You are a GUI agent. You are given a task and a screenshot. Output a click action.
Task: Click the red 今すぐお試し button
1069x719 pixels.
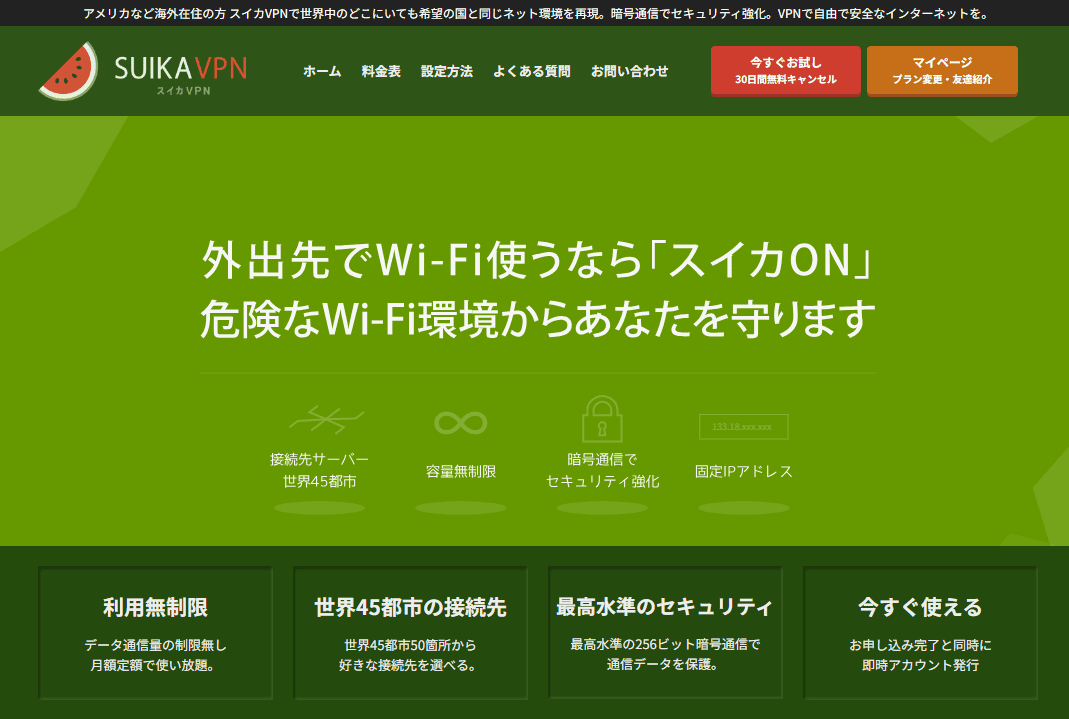785,71
